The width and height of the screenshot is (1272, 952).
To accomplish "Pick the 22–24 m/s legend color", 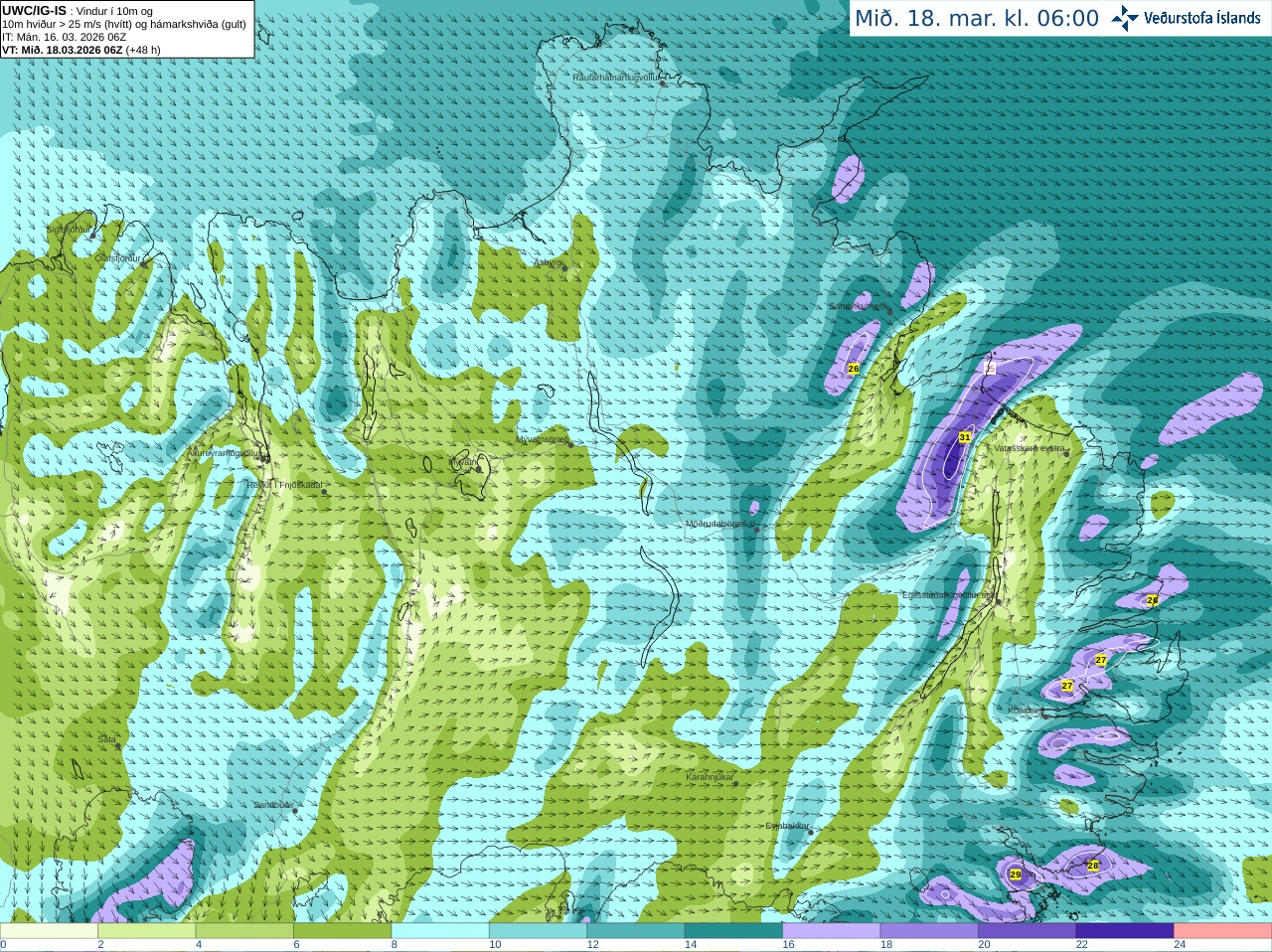I will (1125, 931).
